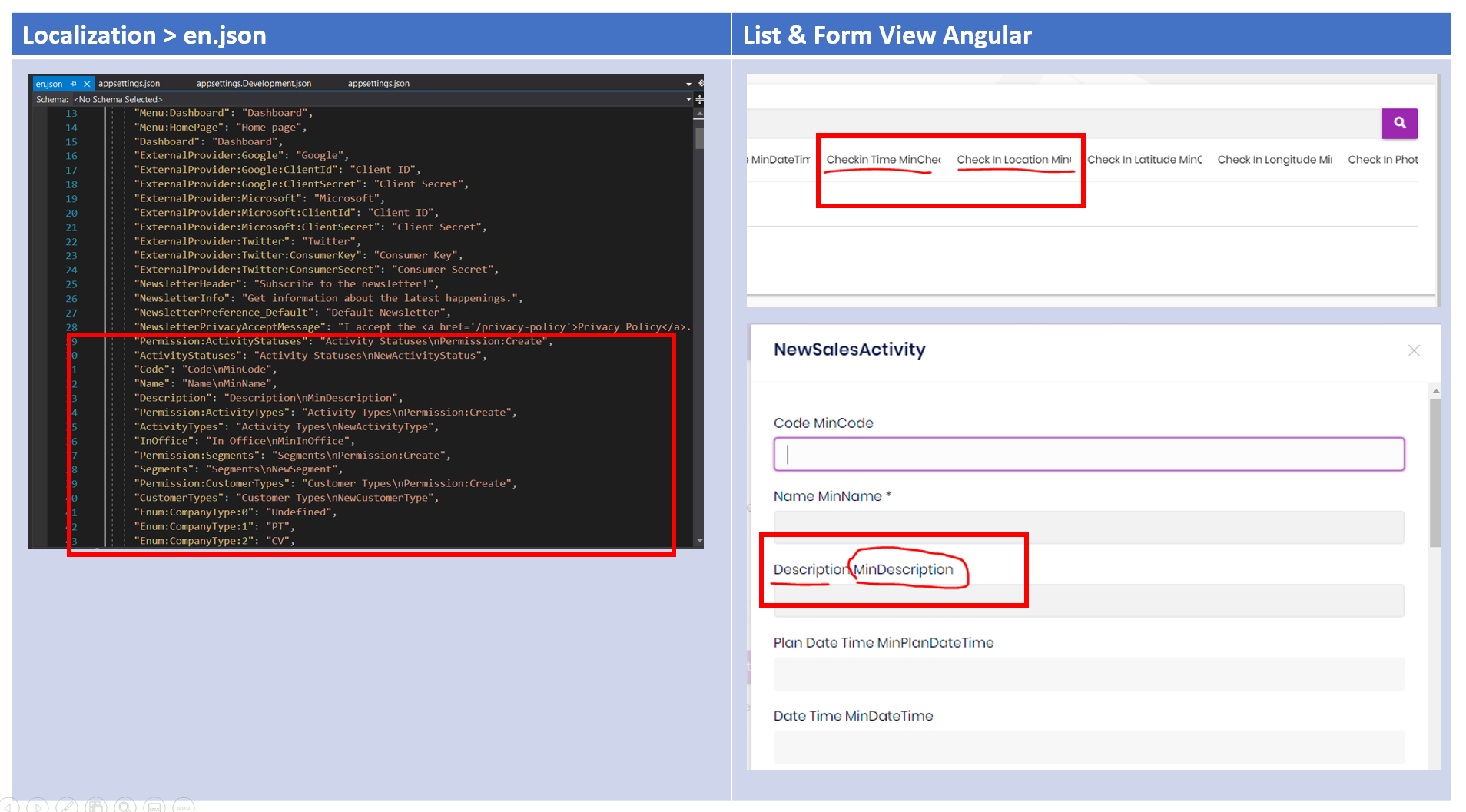This screenshot has width=1466, height=812.
Task: Sort by Check In Latitude column header
Action: coord(1144,160)
